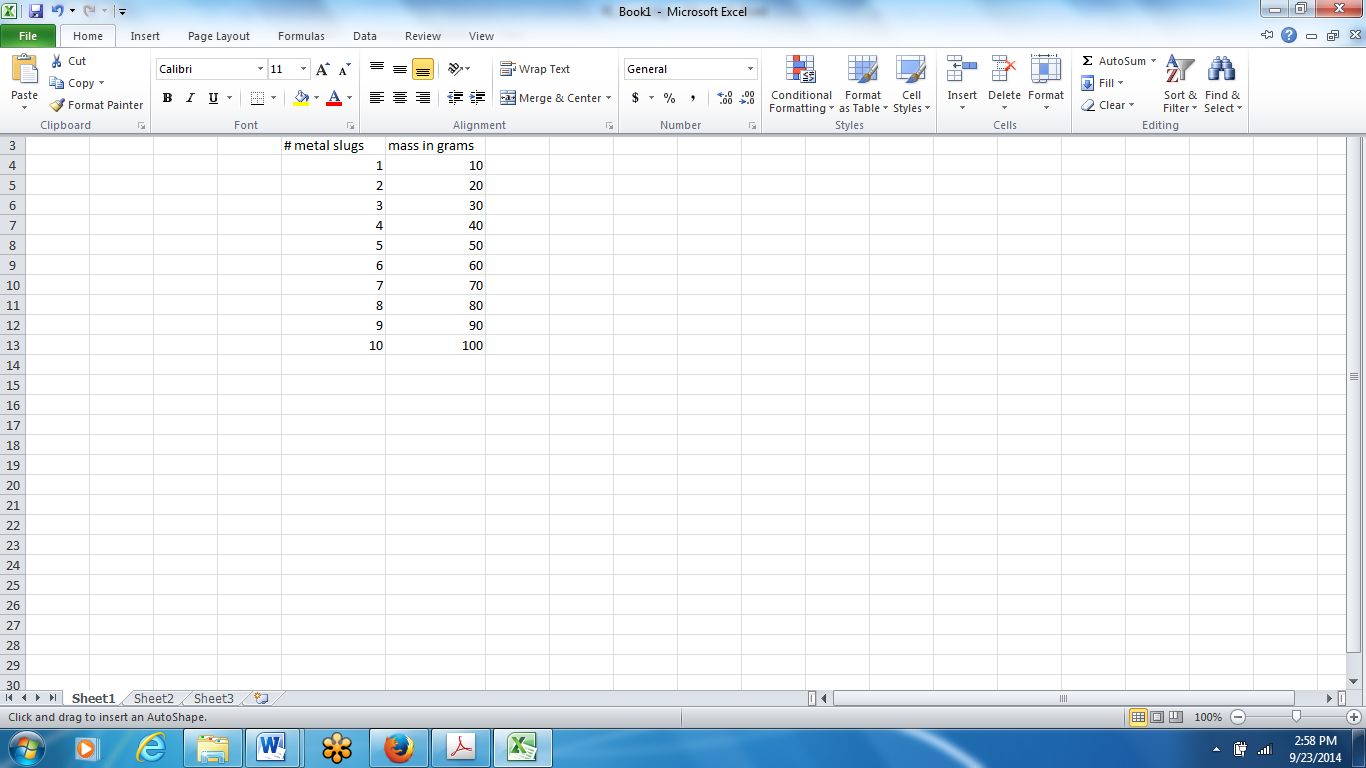This screenshot has height=768, width=1366.
Task: Open the Font Color red swatch
Action: click(x=334, y=98)
